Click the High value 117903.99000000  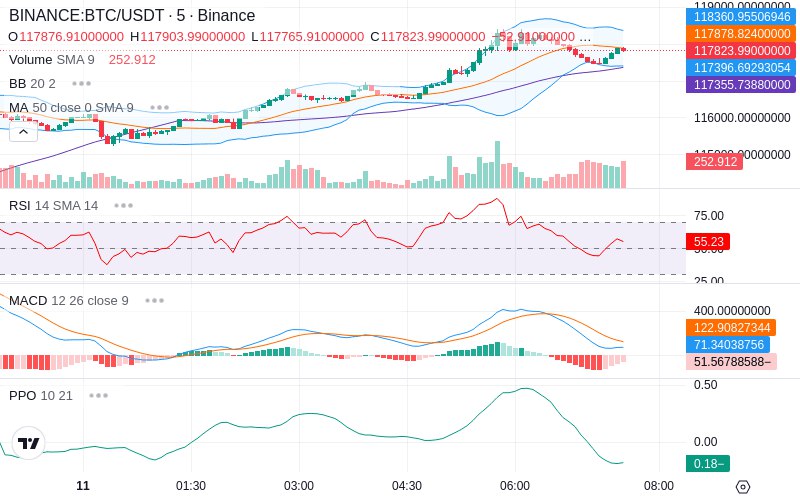click(x=193, y=37)
